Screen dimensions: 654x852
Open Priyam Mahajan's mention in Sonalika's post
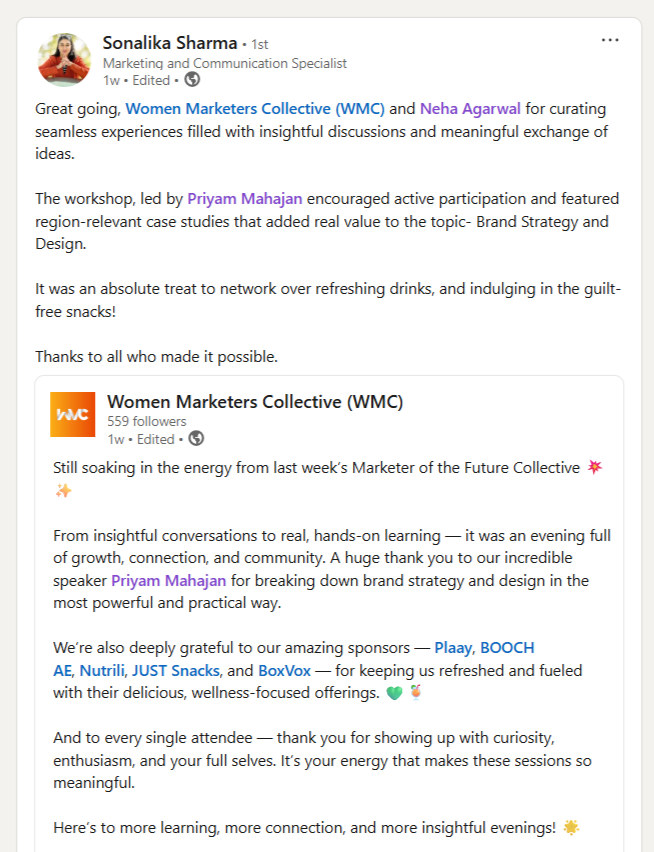244,199
